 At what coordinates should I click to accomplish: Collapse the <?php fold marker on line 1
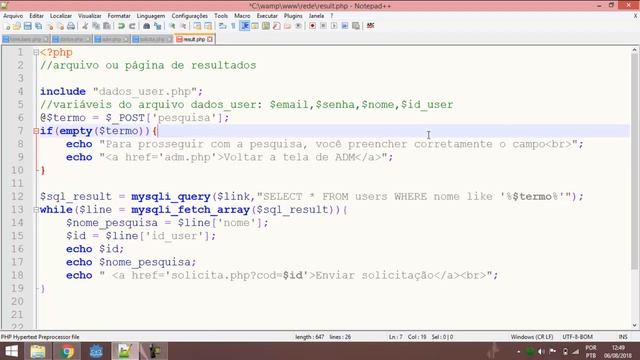[36, 52]
